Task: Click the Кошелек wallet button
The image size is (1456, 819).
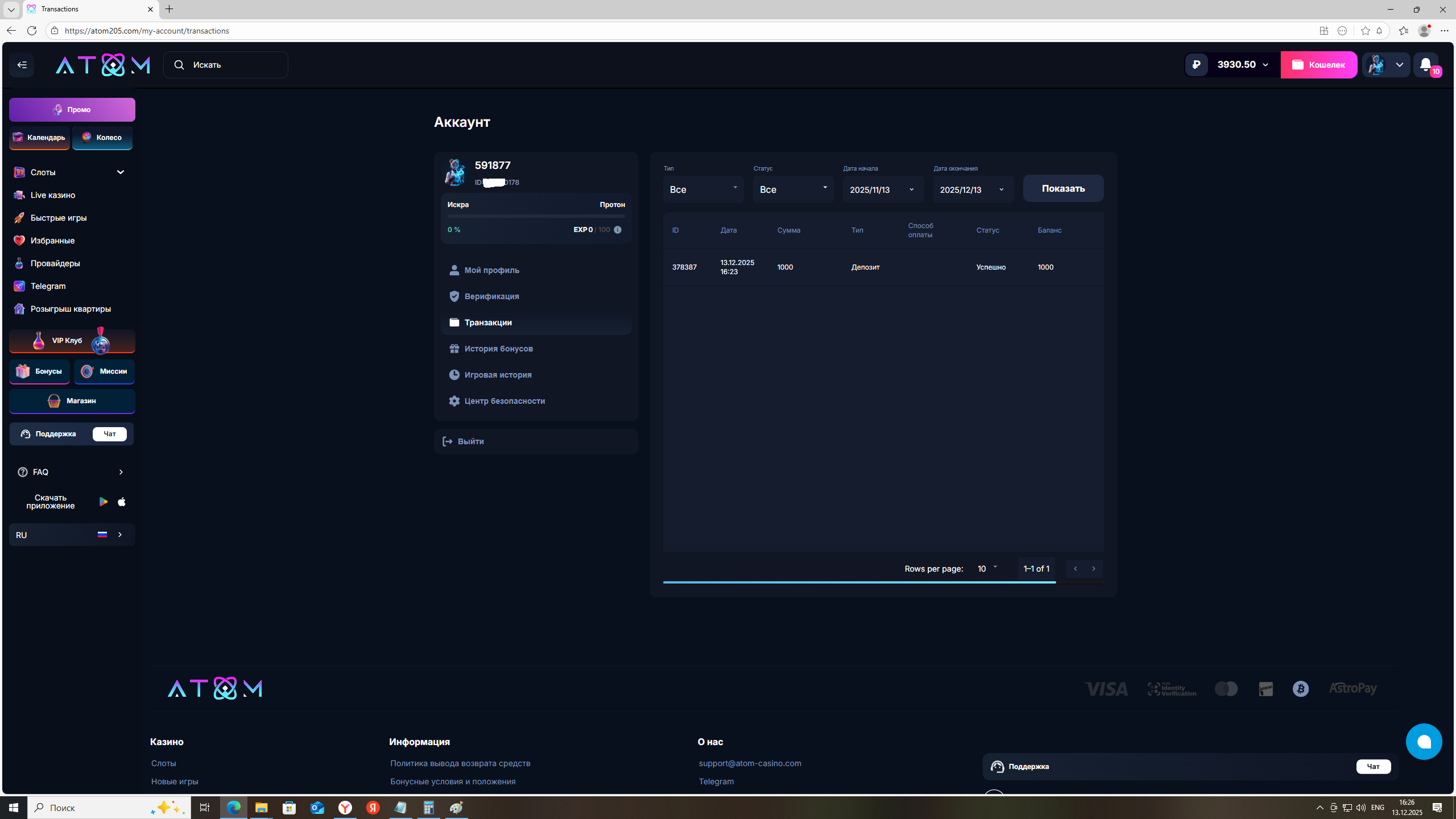Action: pyautogui.click(x=1318, y=65)
